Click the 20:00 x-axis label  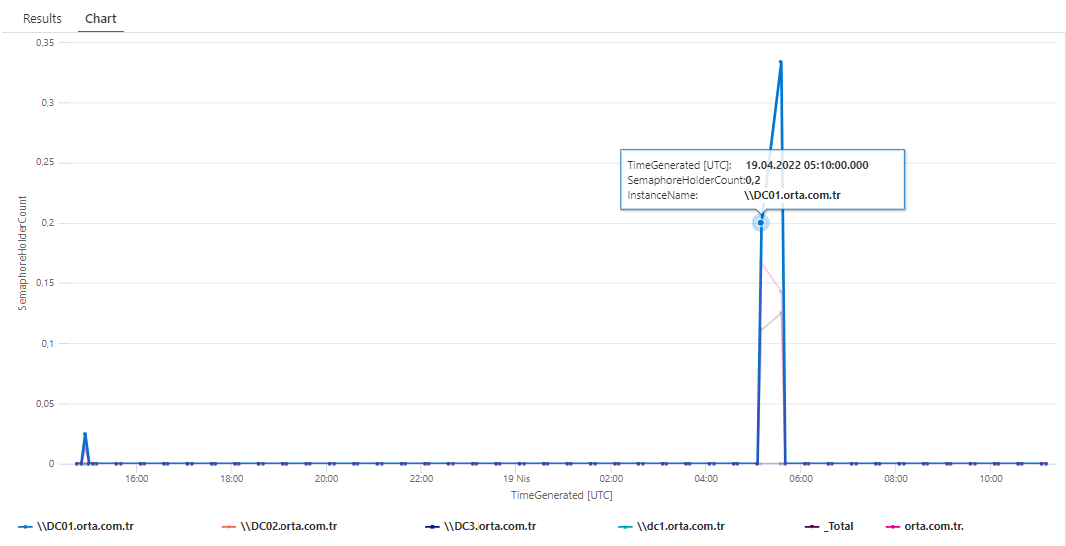pos(327,479)
